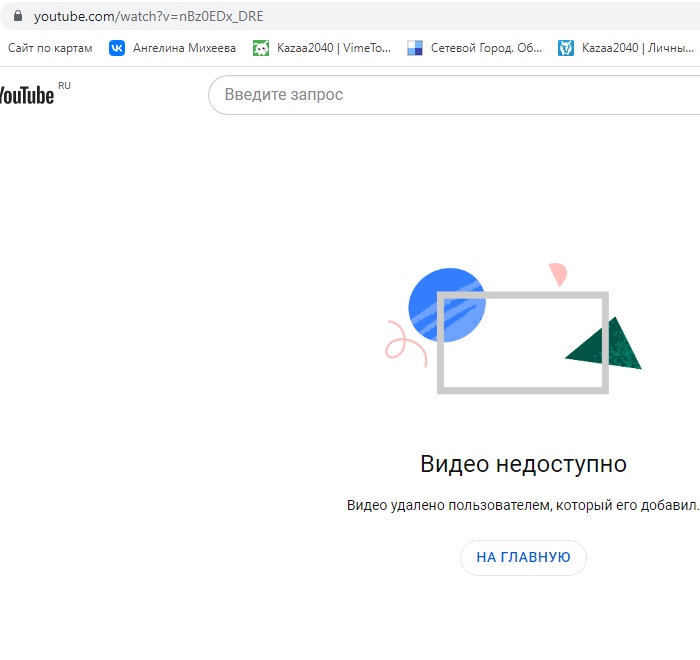Go to YouTube home via the logo
700x660 pixels.
(27, 95)
